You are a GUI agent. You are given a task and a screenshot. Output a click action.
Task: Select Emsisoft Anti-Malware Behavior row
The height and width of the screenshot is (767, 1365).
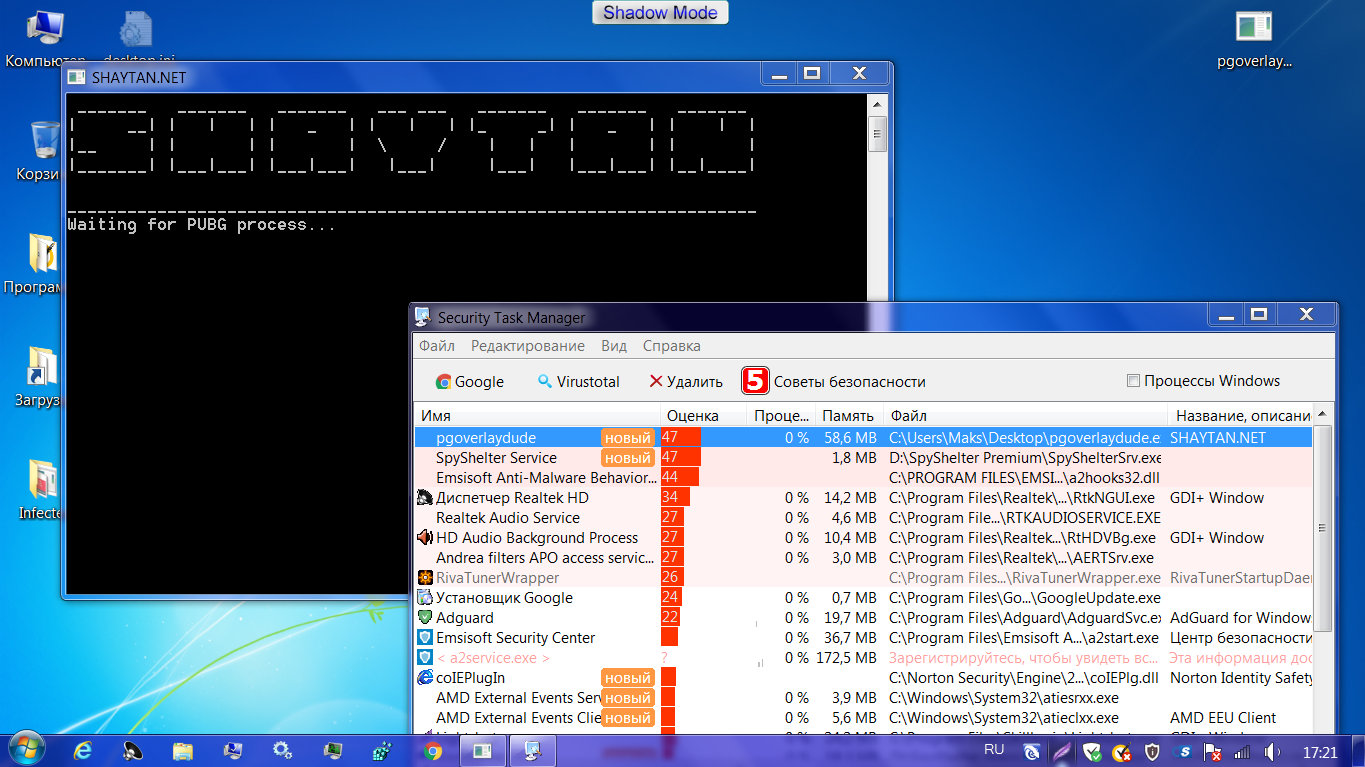pos(863,478)
